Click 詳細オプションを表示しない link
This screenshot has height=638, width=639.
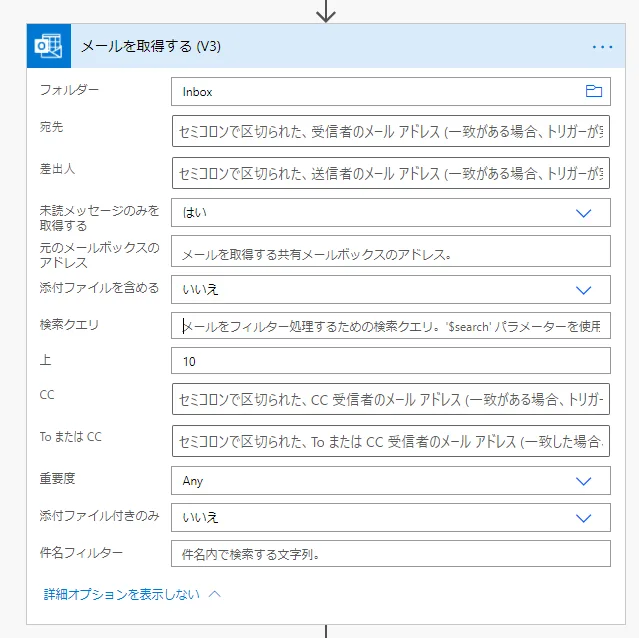tap(121, 593)
